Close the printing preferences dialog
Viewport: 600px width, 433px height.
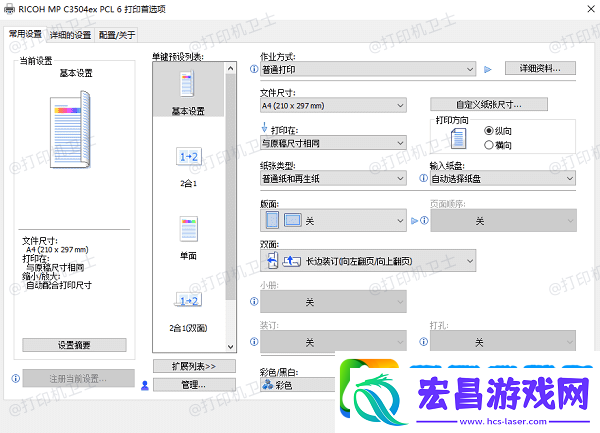click(x=591, y=9)
